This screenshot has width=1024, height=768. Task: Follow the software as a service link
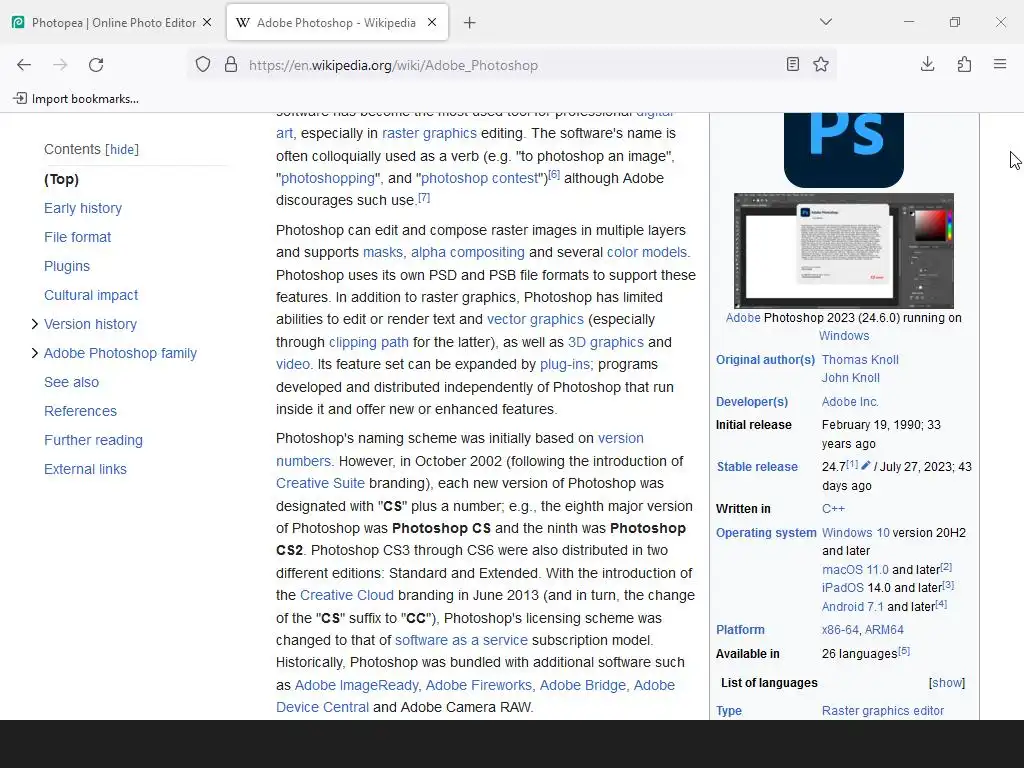point(461,641)
